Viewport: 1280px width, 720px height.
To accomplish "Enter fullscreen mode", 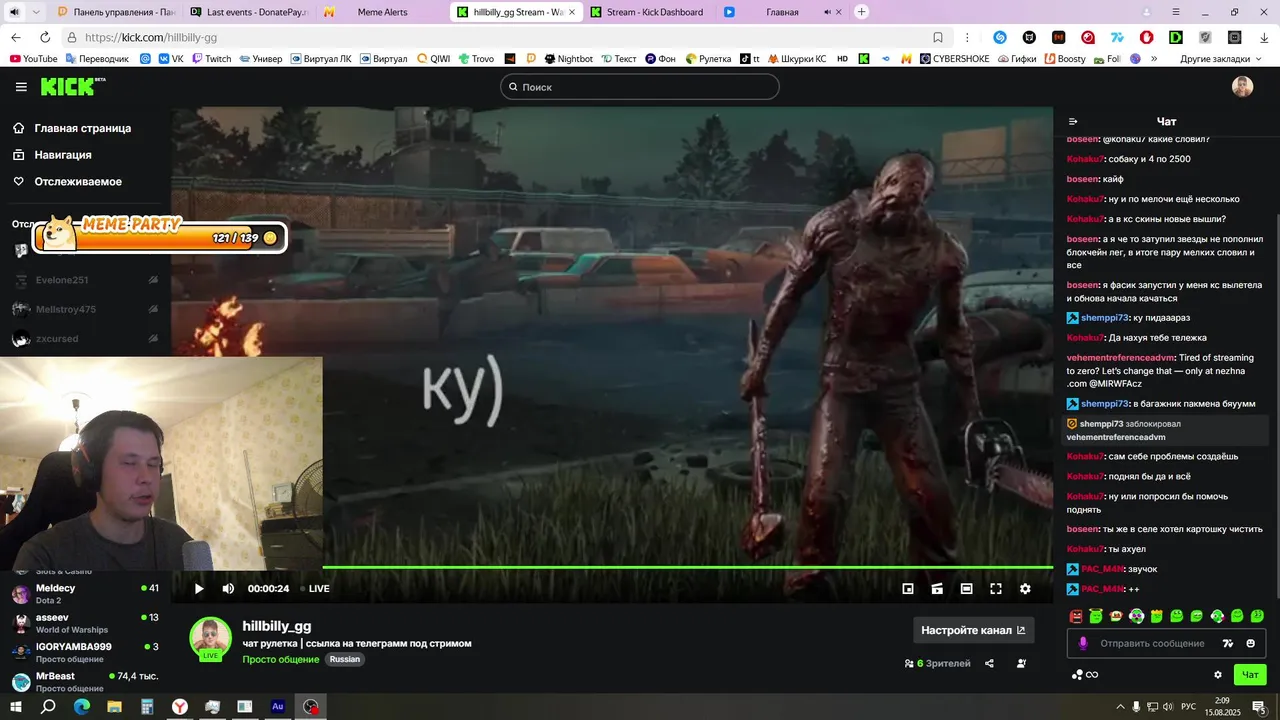I will tap(996, 589).
